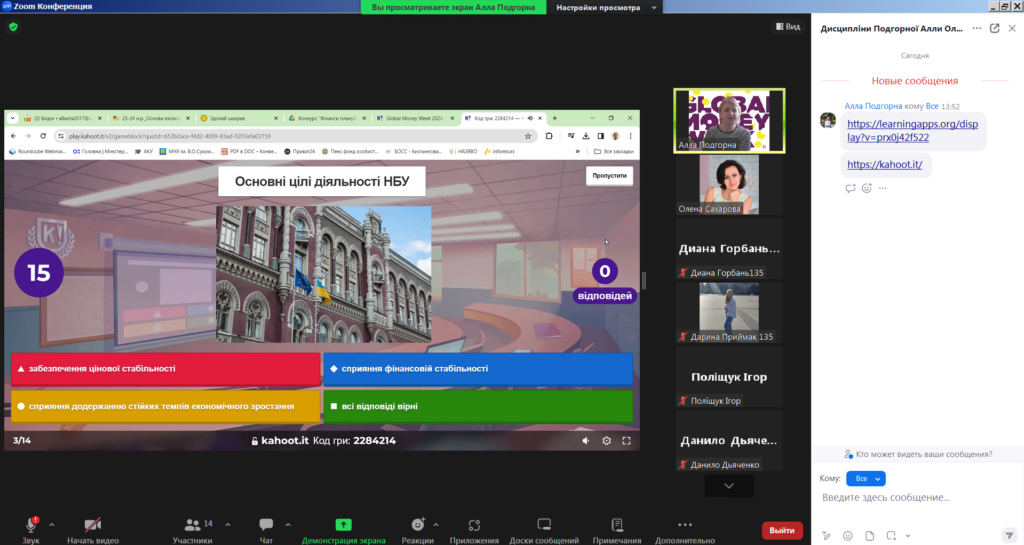Select Дарина Приймак 135 video tile

pyautogui.click(x=729, y=313)
